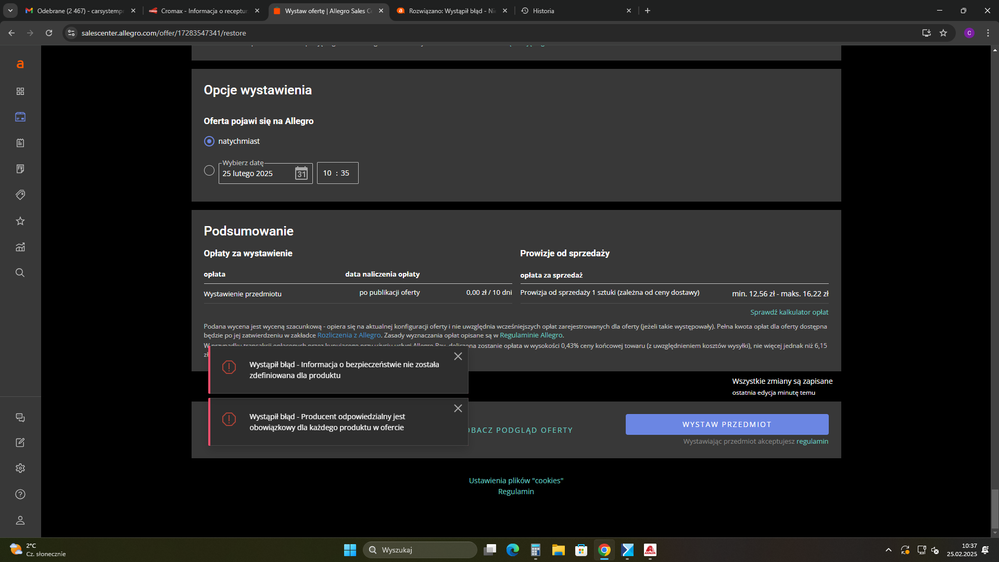Screen dimensions: 999x562
Task: Open the billing document icon in sidebar
Action: 20,169
